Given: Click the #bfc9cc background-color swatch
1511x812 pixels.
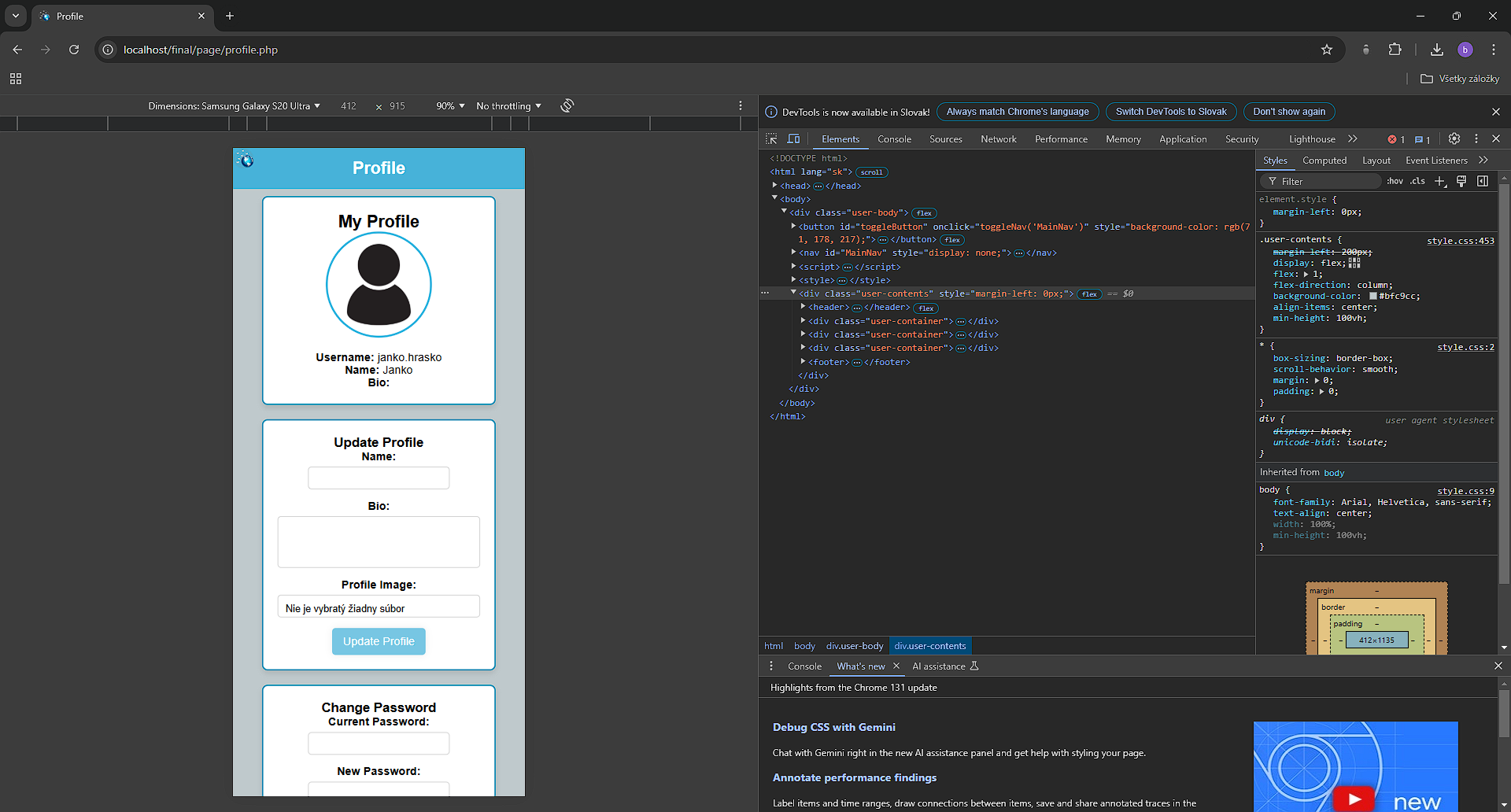Looking at the screenshot, I should (x=1373, y=296).
